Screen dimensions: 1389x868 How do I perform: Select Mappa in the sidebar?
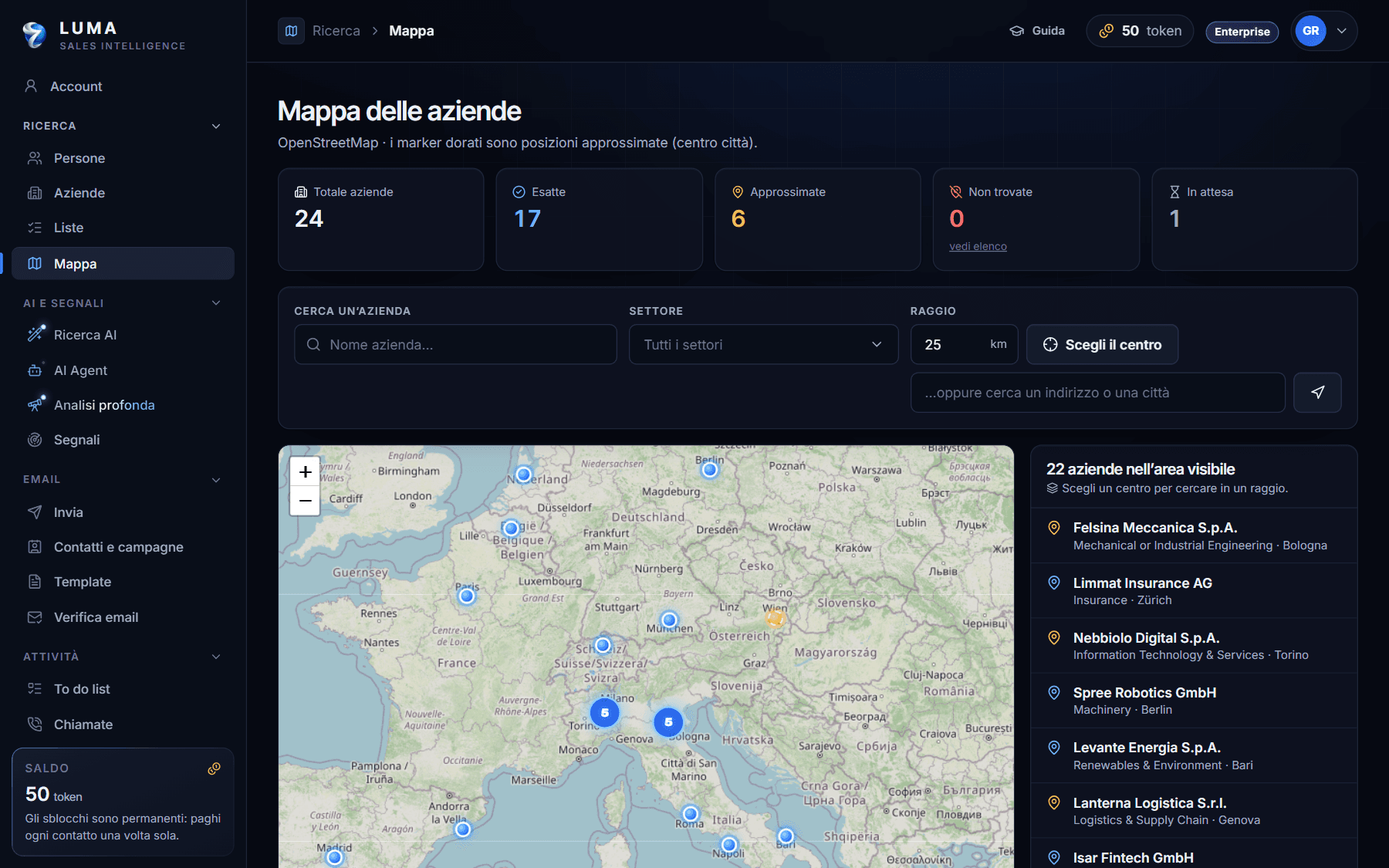tap(123, 263)
